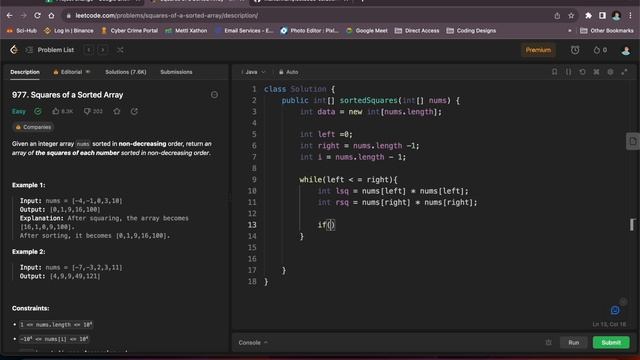The width and height of the screenshot is (640, 360).
Task: Toggle the browser side panel icon
Action: 602,16
